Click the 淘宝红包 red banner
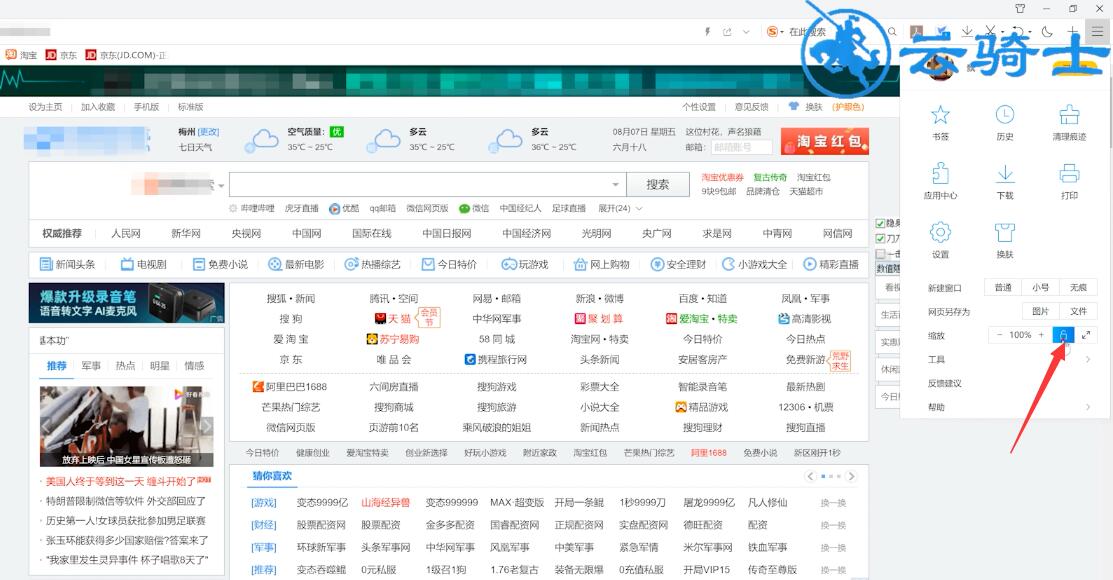The image size is (1113, 580). pos(824,141)
